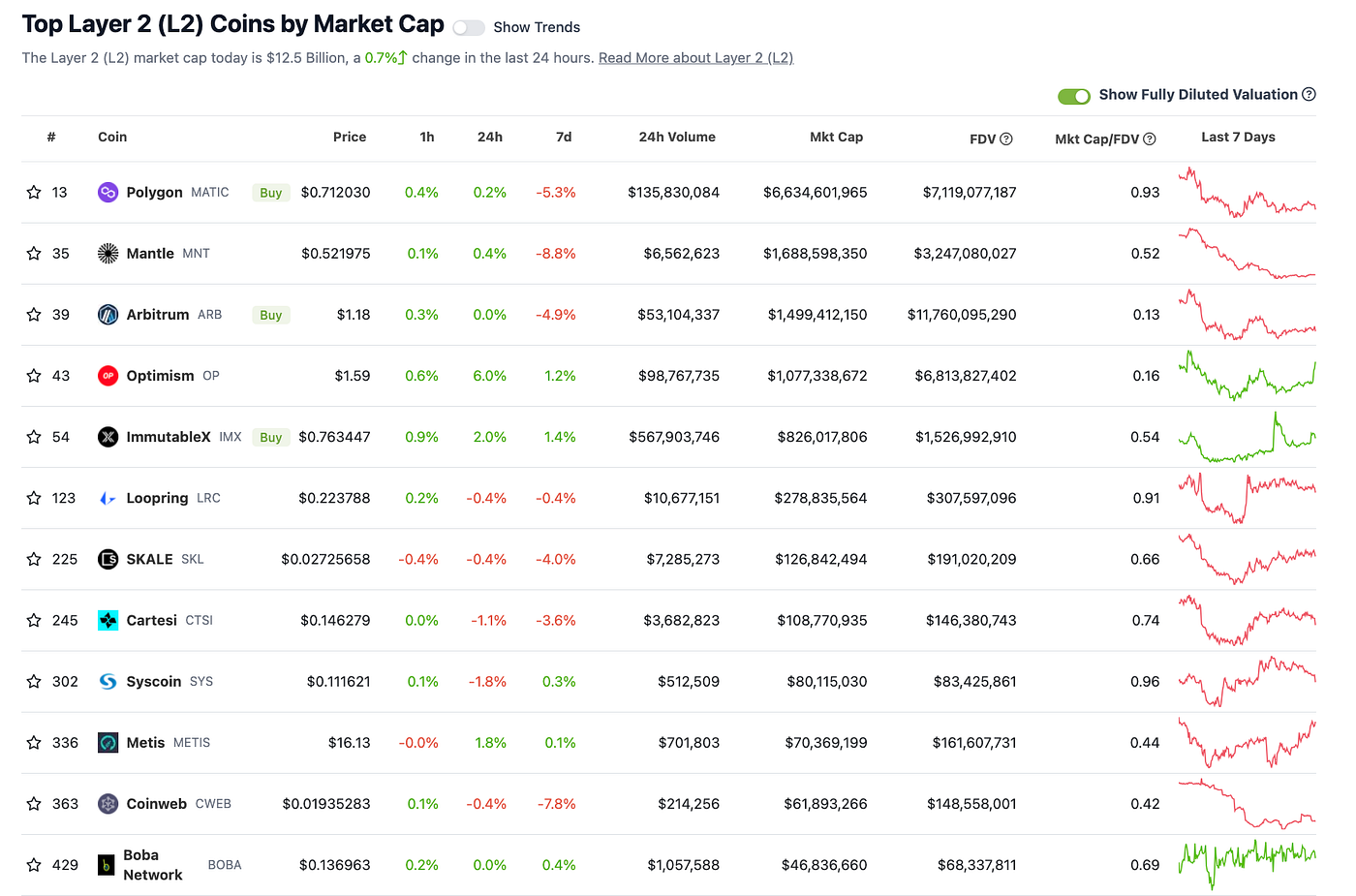Click the Loopring LRC logo
Image resolution: width=1356 pixels, height=896 pixels.
point(107,498)
